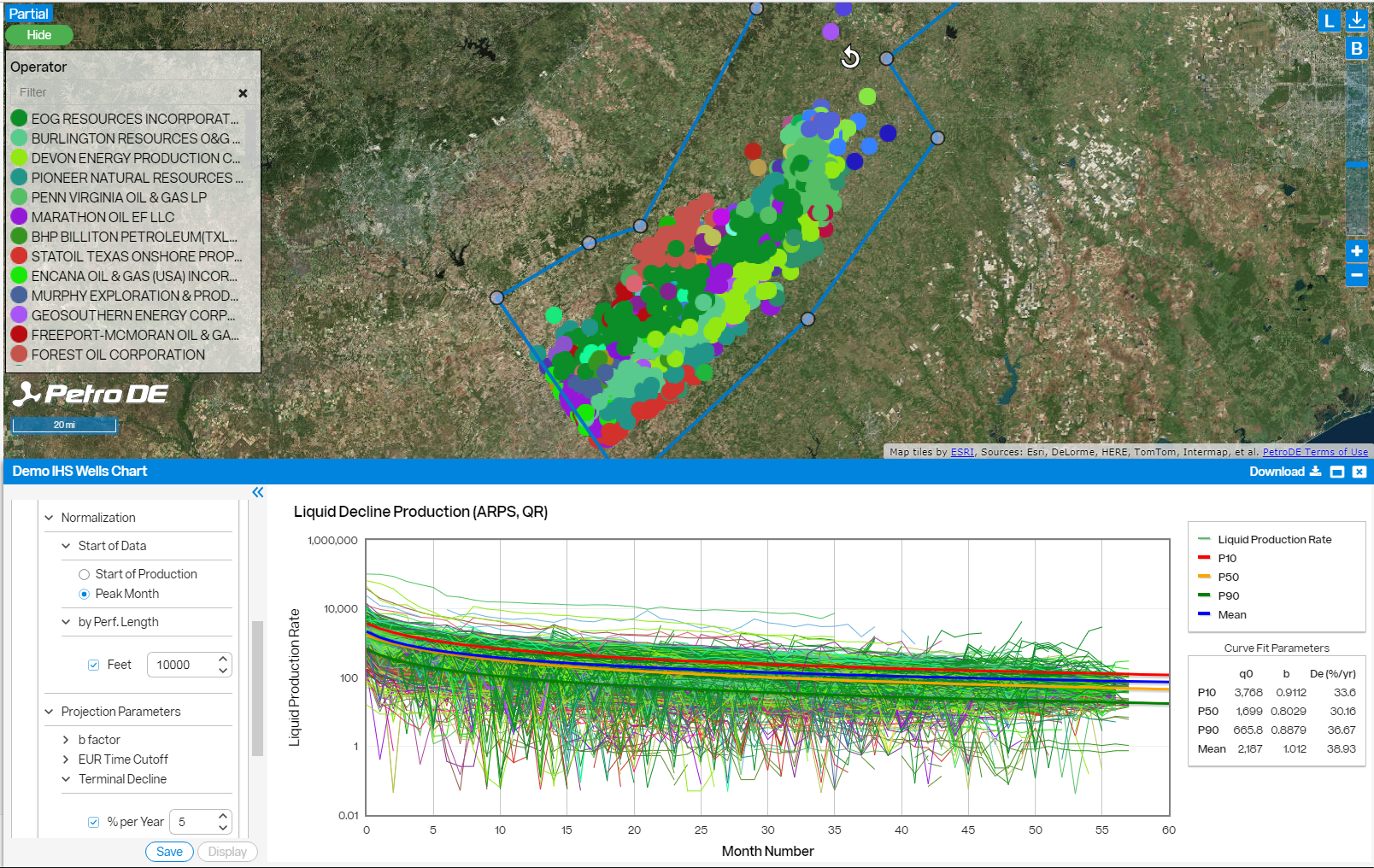
Task: Expand the b factor section
Action: (66, 740)
